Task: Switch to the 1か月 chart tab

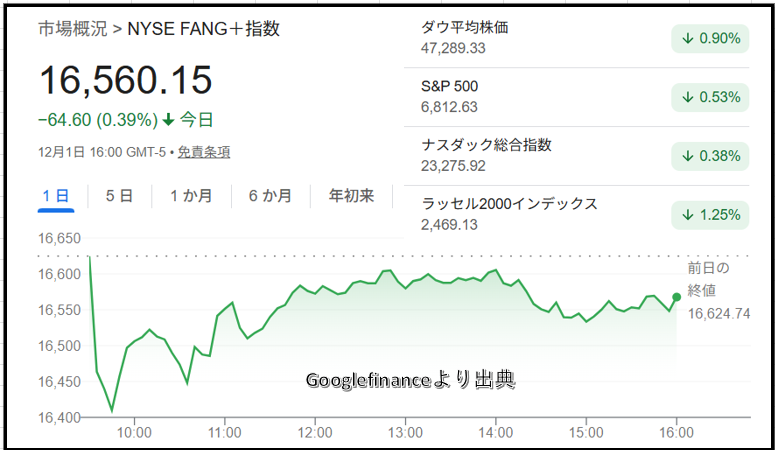Action: click(x=190, y=196)
